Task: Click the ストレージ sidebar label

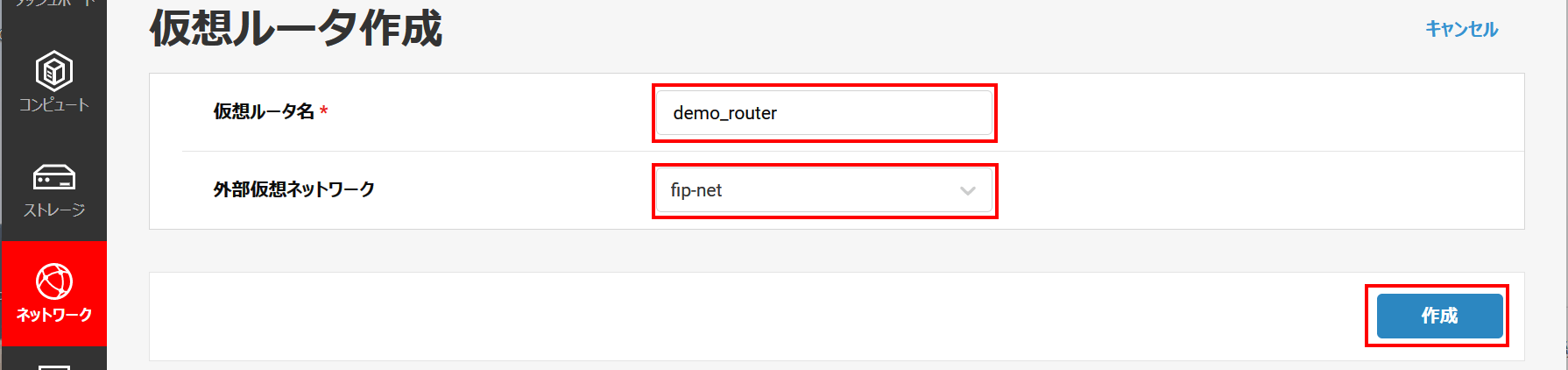Action: 53,210
